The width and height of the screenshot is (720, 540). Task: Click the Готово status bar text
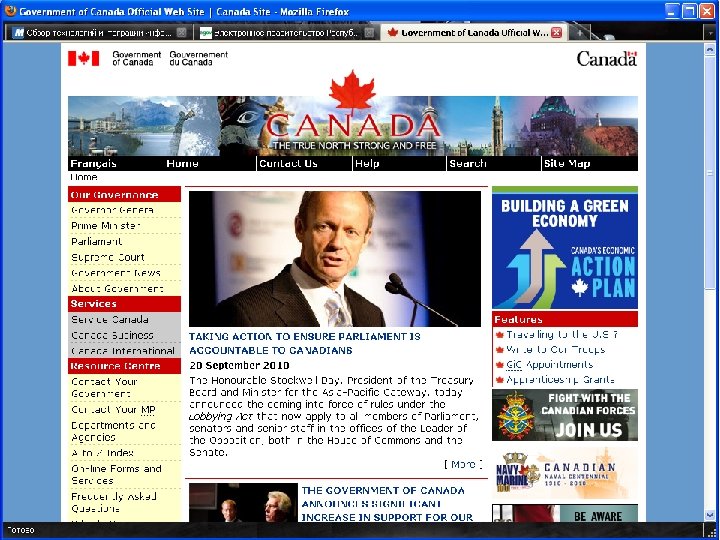pos(21,530)
